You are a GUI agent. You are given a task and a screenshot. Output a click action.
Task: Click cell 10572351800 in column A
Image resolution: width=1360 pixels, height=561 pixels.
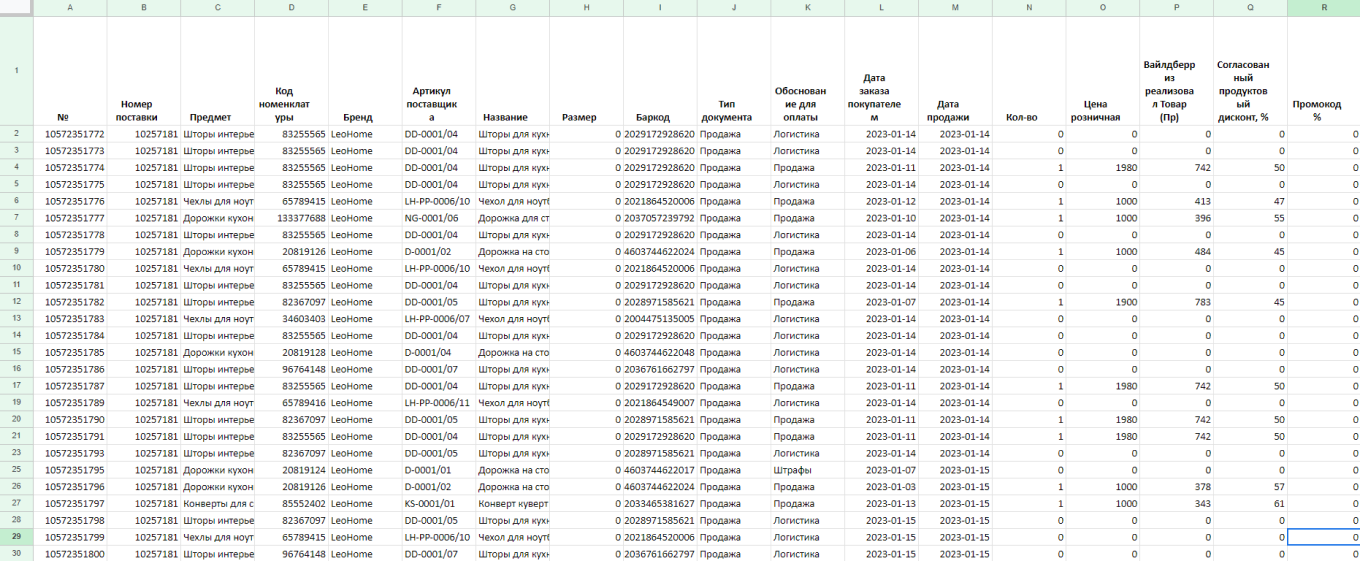[70, 554]
